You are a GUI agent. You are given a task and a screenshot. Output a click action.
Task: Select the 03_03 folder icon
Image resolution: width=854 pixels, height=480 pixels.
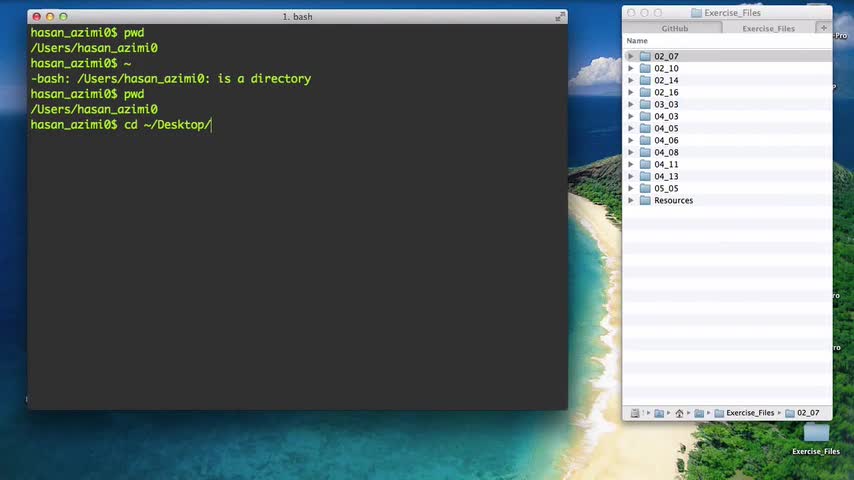(645, 104)
